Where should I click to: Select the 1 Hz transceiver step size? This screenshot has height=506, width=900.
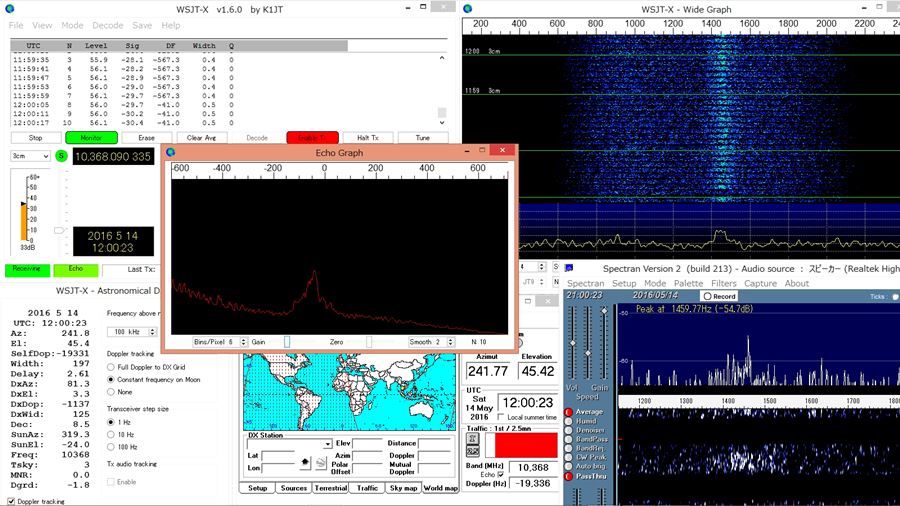111,422
